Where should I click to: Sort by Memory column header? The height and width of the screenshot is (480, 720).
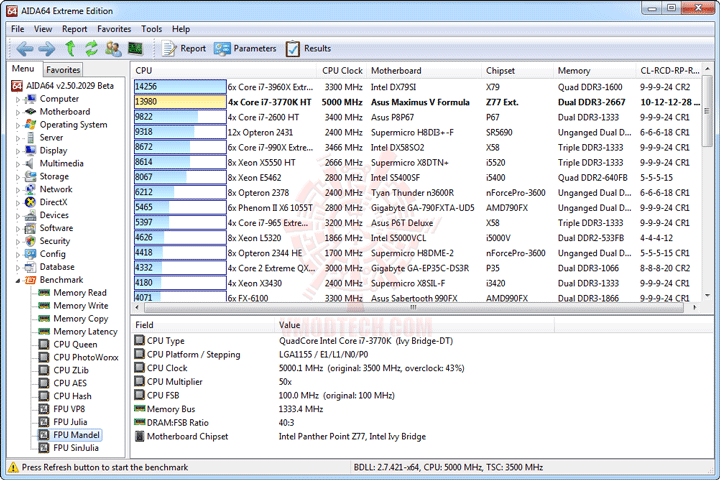pos(595,71)
